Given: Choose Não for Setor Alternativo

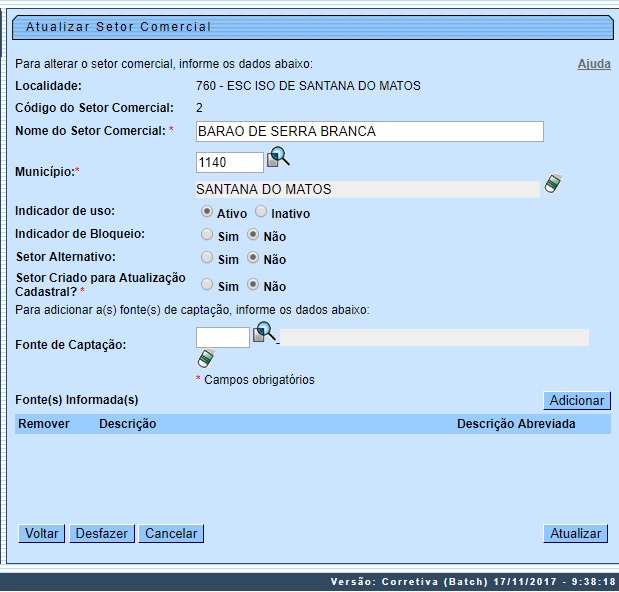Looking at the screenshot, I should [253, 258].
